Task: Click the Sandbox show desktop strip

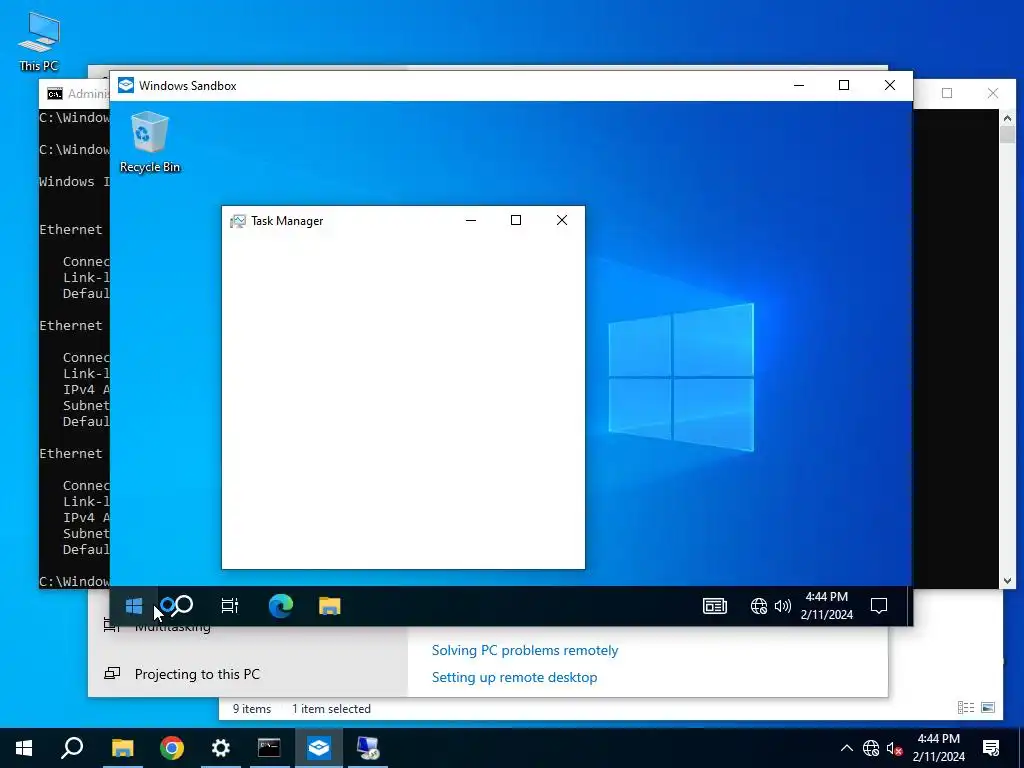Action: click(x=908, y=606)
